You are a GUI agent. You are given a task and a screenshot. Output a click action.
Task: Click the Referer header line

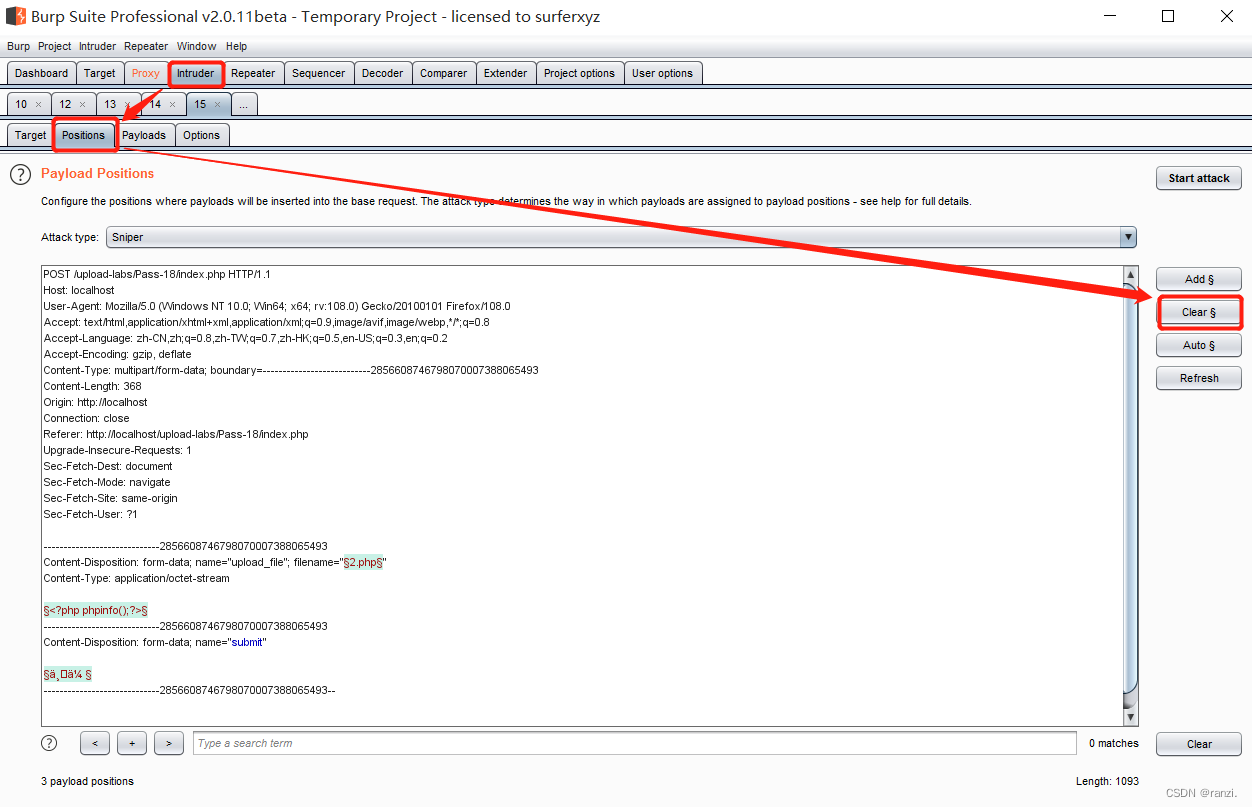(176, 434)
